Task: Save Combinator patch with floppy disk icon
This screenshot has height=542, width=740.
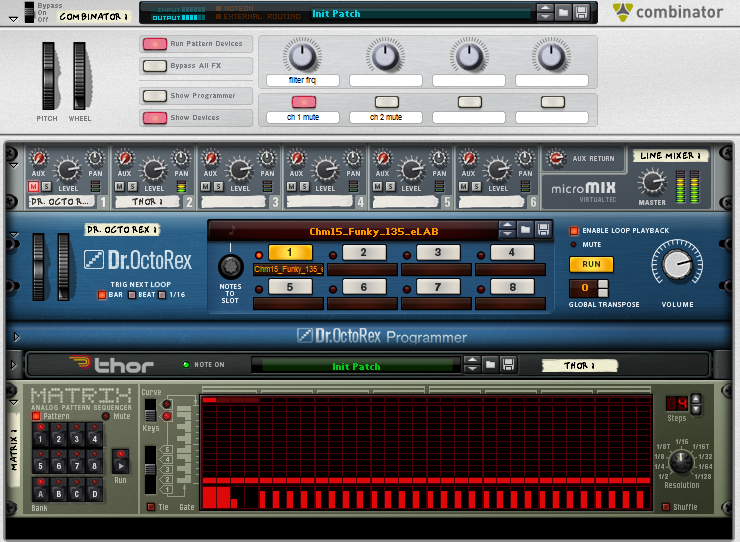Action: coord(581,12)
